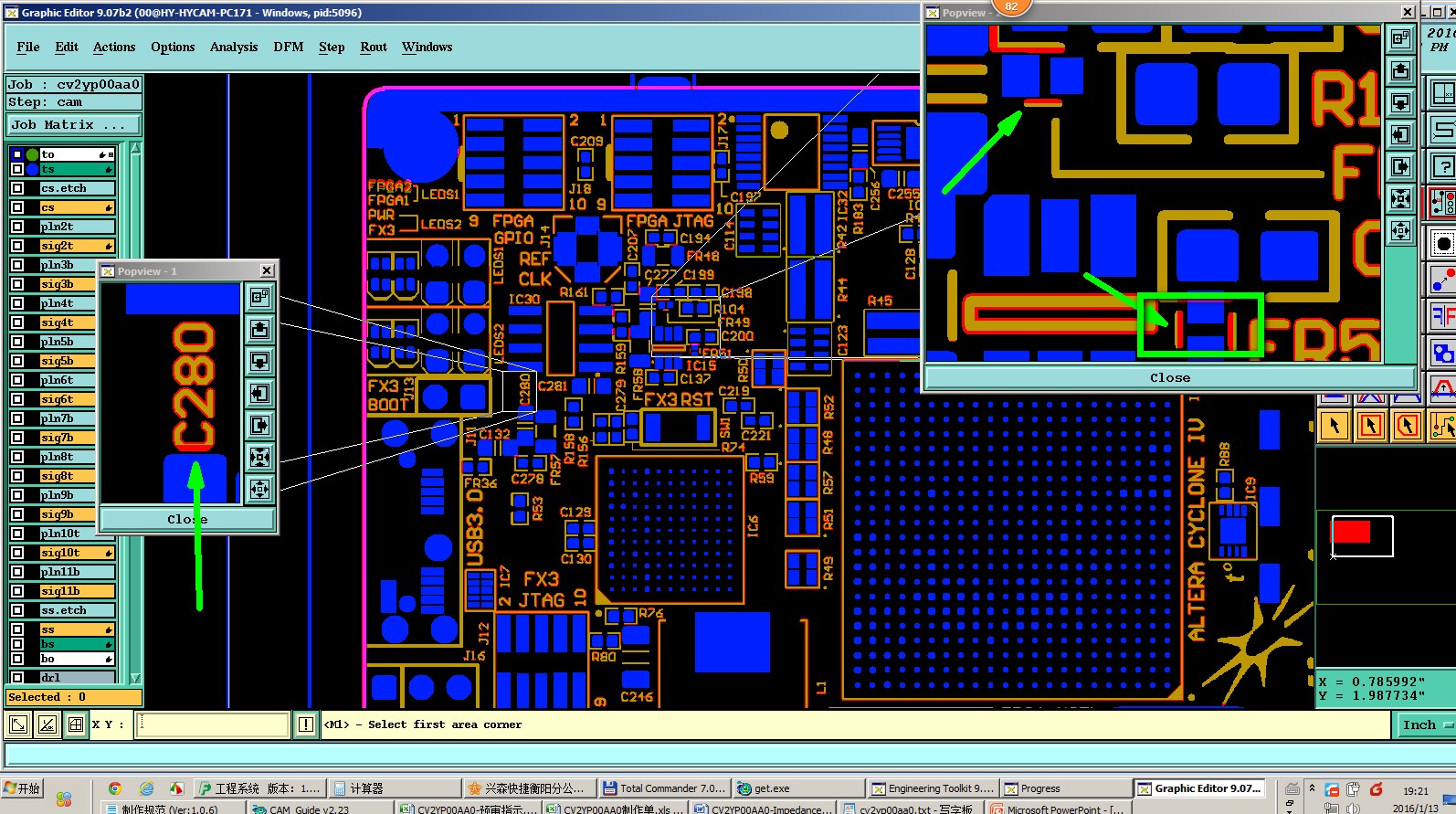Click the grid snap icon left of XY

pos(76,725)
